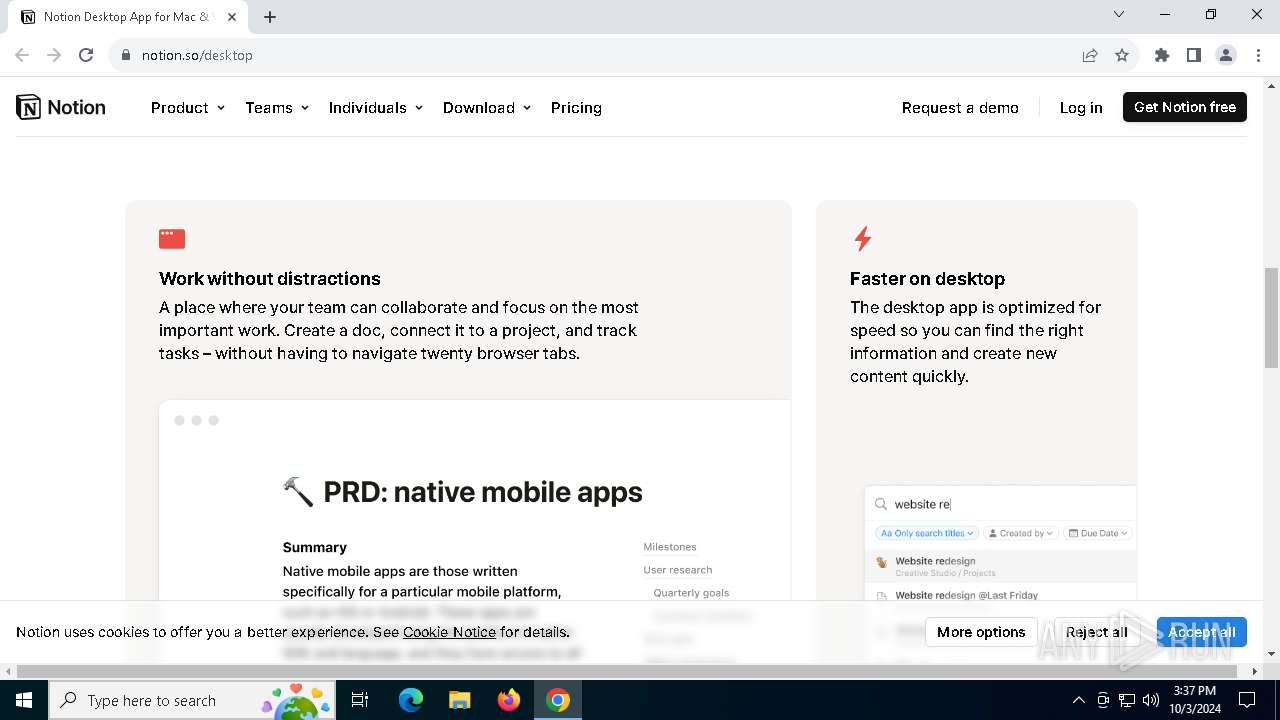The width and height of the screenshot is (1280, 720).
Task: Click the Faster on desktop heading
Action: [927, 279]
